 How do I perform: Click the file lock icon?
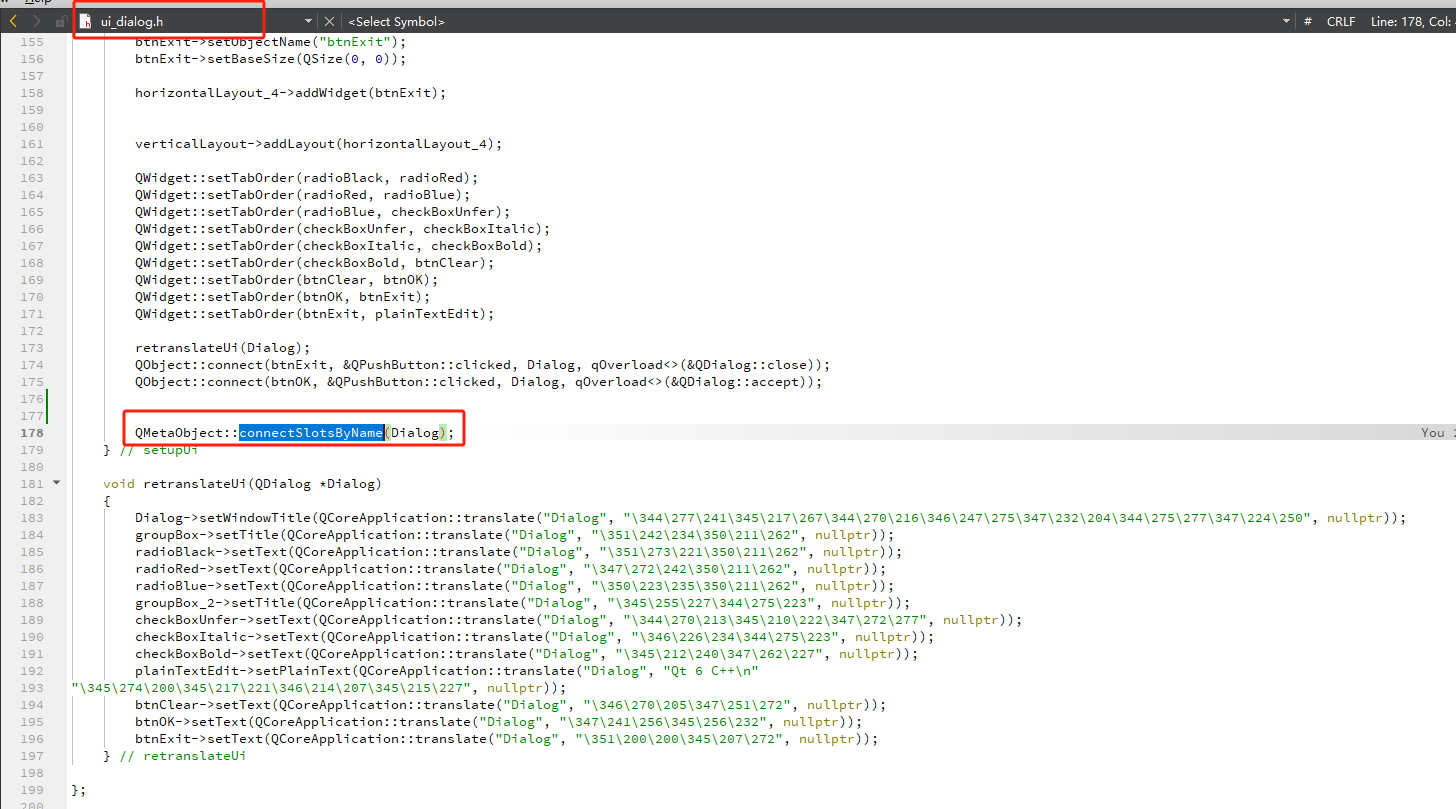coord(60,21)
